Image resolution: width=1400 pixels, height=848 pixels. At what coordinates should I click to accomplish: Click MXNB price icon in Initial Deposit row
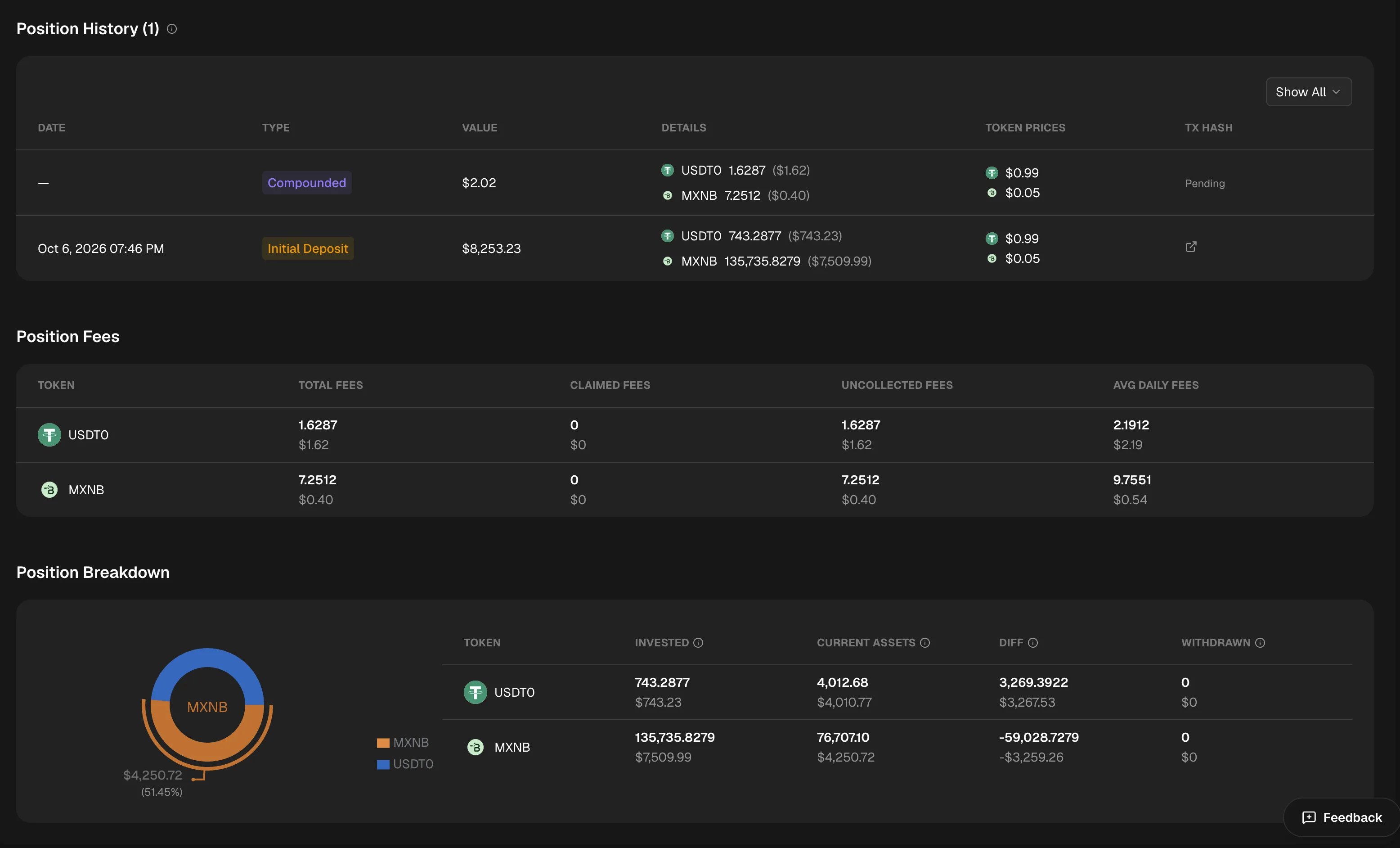click(x=992, y=259)
